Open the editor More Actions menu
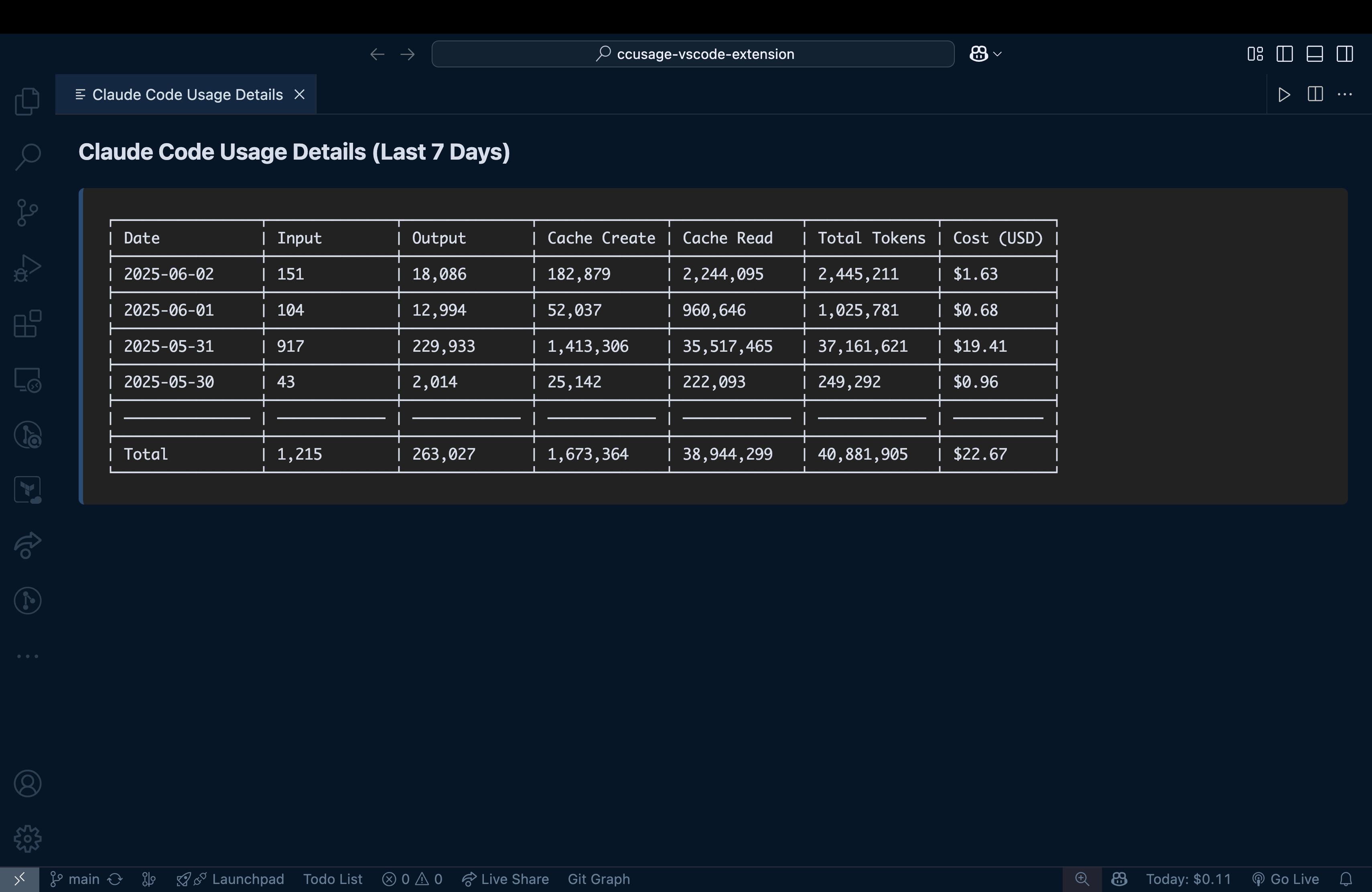The width and height of the screenshot is (1372, 892). point(1344,95)
